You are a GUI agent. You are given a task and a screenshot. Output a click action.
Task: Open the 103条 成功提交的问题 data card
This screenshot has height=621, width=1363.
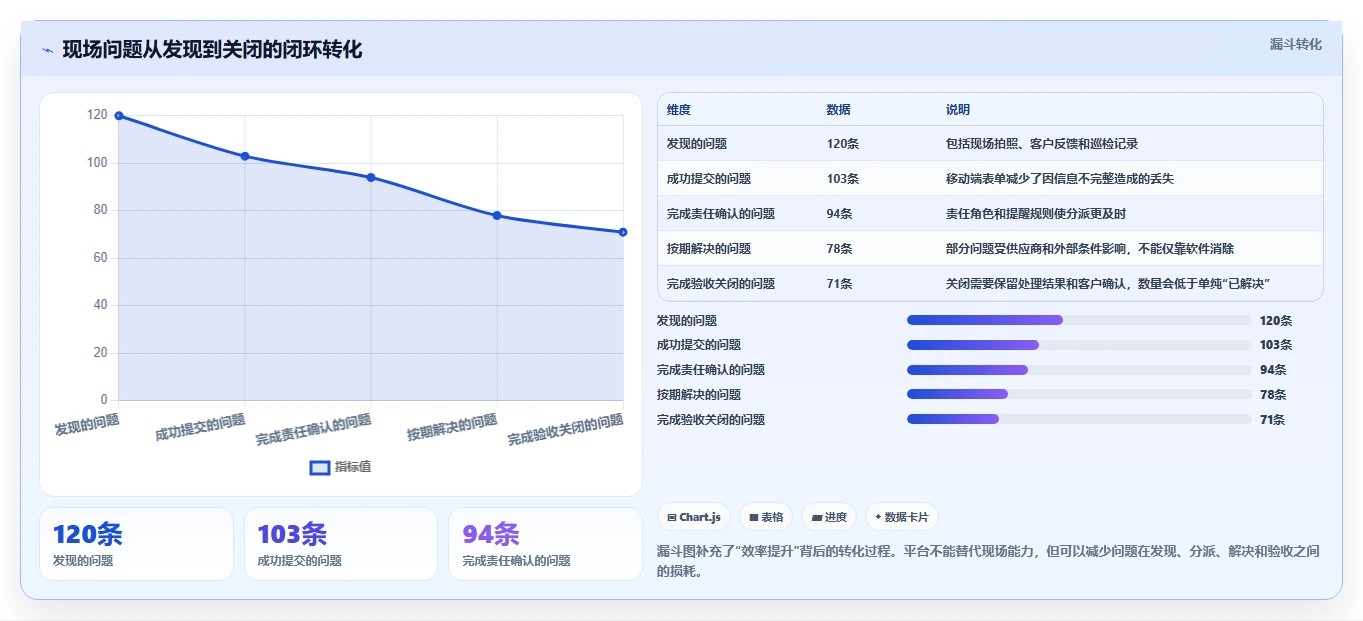coord(341,544)
